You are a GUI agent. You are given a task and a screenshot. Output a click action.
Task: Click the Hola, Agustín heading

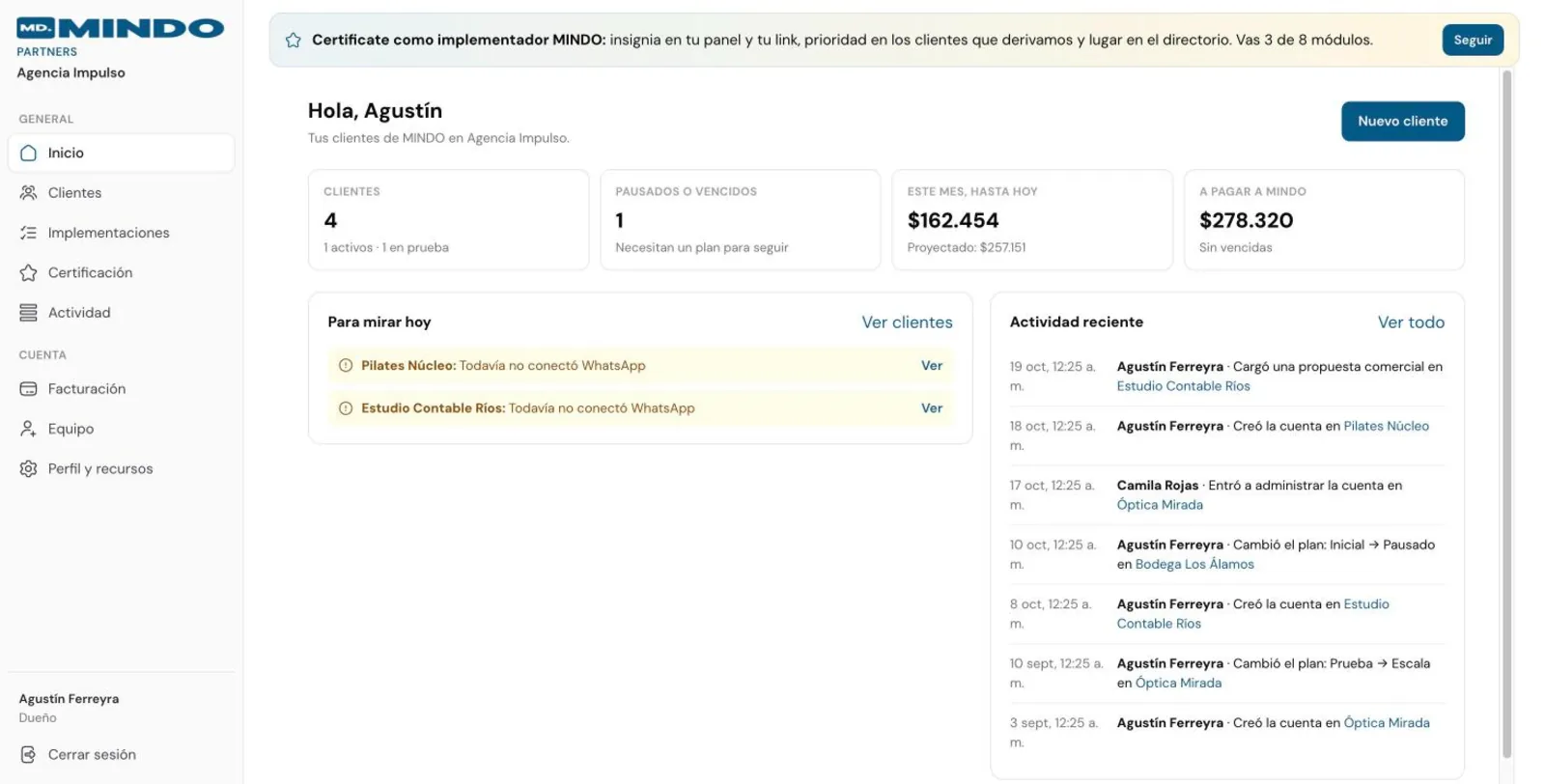[x=375, y=111]
